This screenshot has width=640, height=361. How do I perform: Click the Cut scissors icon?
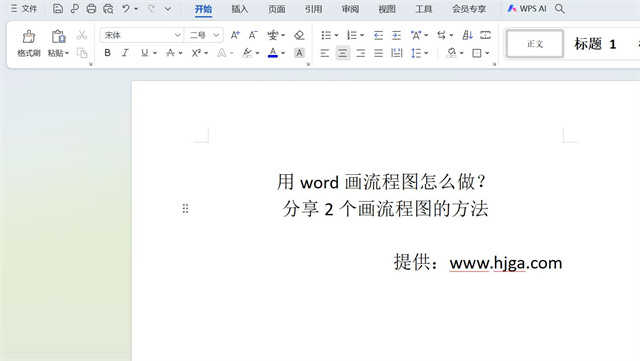[x=82, y=35]
